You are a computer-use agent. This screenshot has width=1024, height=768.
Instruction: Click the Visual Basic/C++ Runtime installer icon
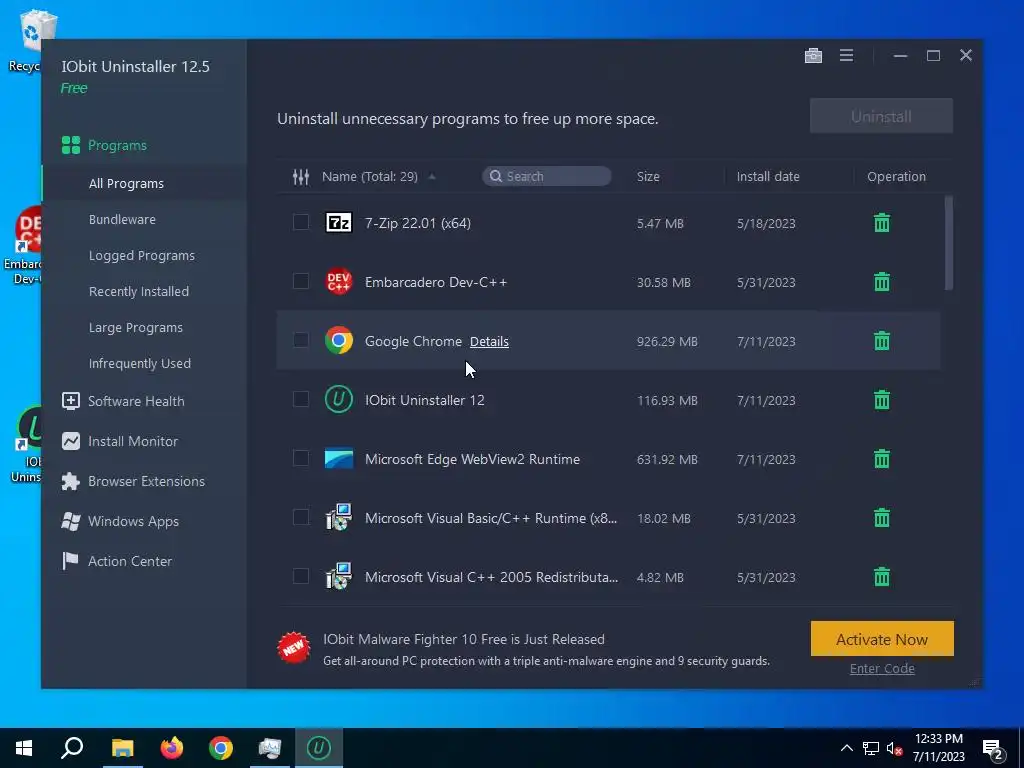pyautogui.click(x=338, y=517)
